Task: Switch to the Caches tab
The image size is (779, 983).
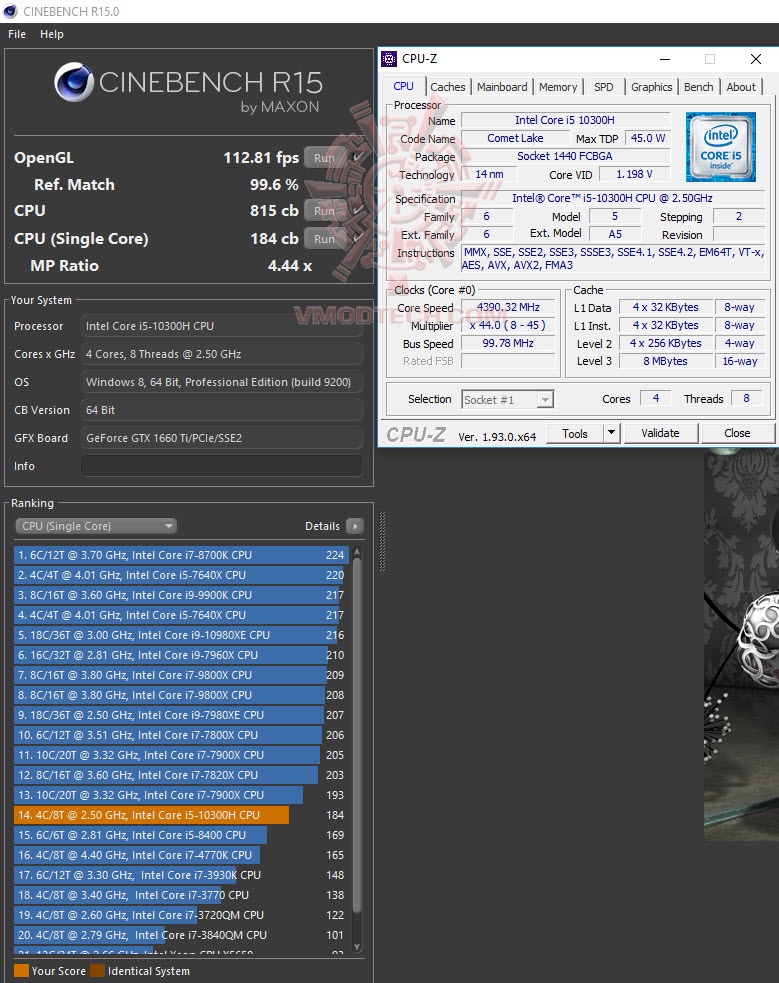Action: click(x=447, y=87)
